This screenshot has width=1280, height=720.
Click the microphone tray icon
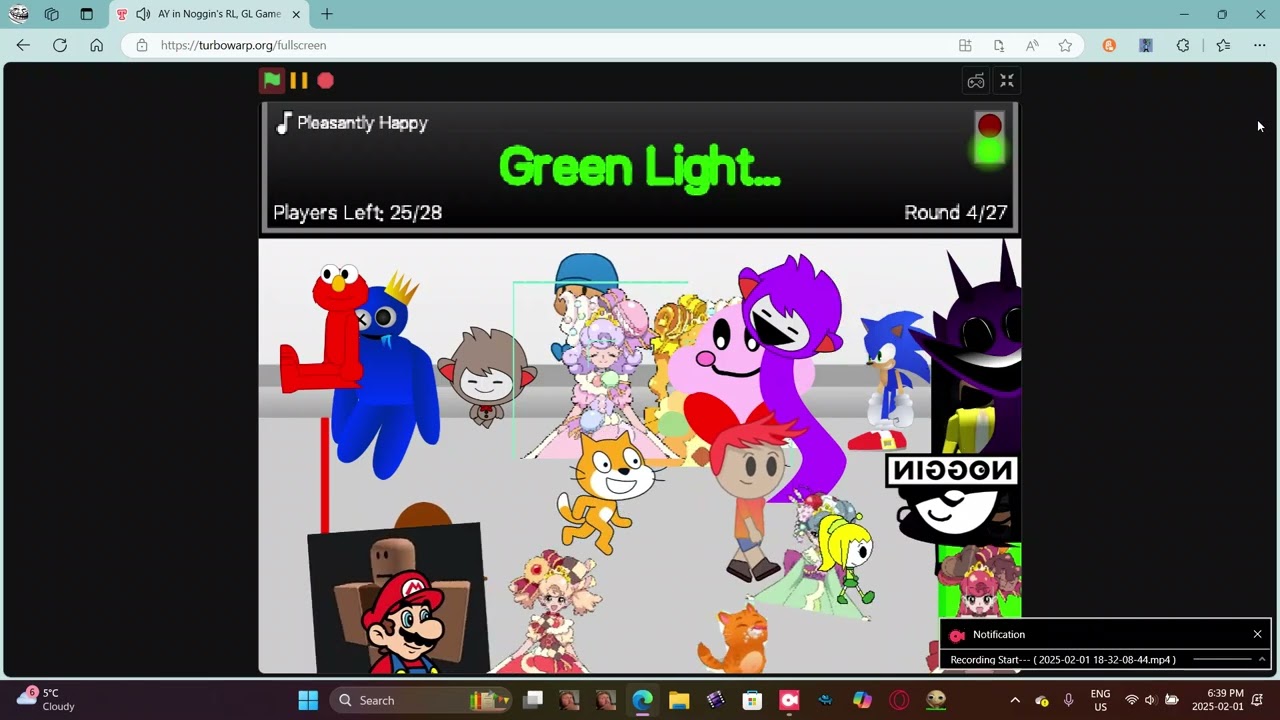(1069, 700)
